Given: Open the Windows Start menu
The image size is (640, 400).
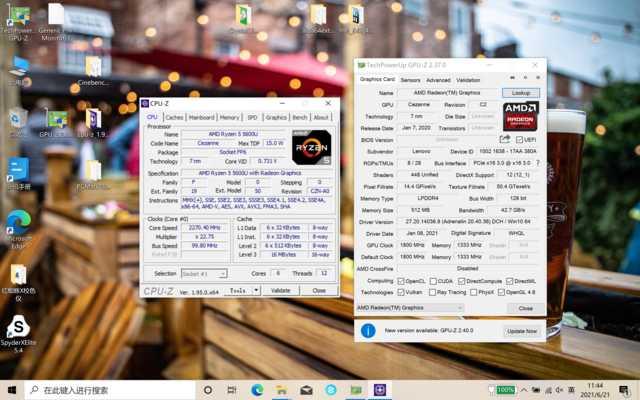Looking at the screenshot, I should [12, 390].
